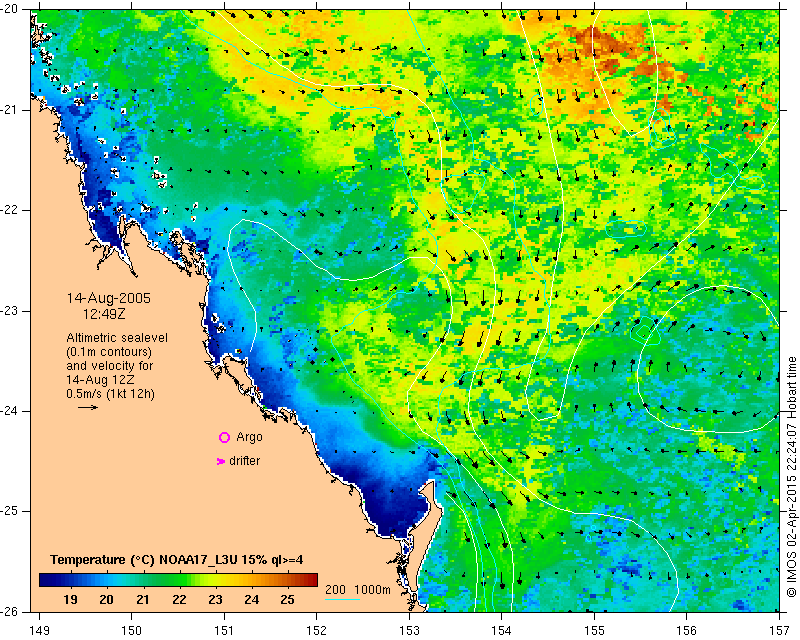Screen dimensions: 800x640
Task: Click the longitude 150 axis label
Action: [x=132, y=631]
